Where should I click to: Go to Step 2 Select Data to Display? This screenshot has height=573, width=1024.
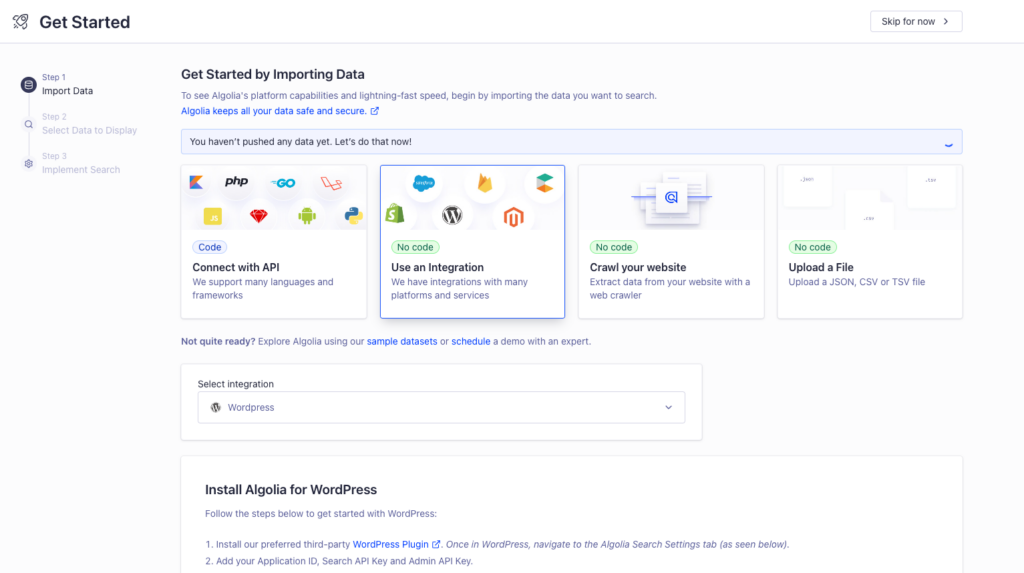[x=89, y=123]
